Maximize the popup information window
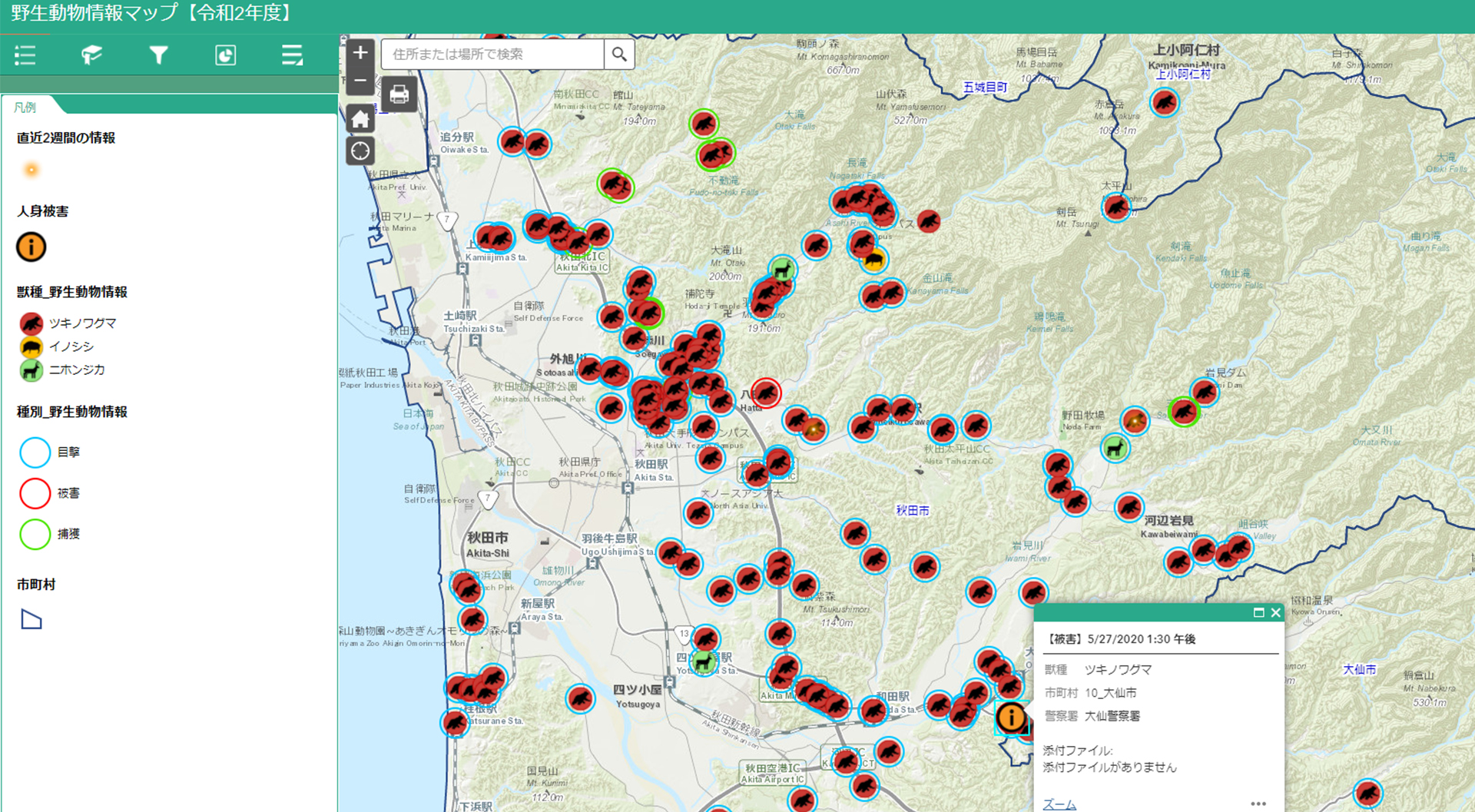This screenshot has height=812, width=1475. (1258, 612)
